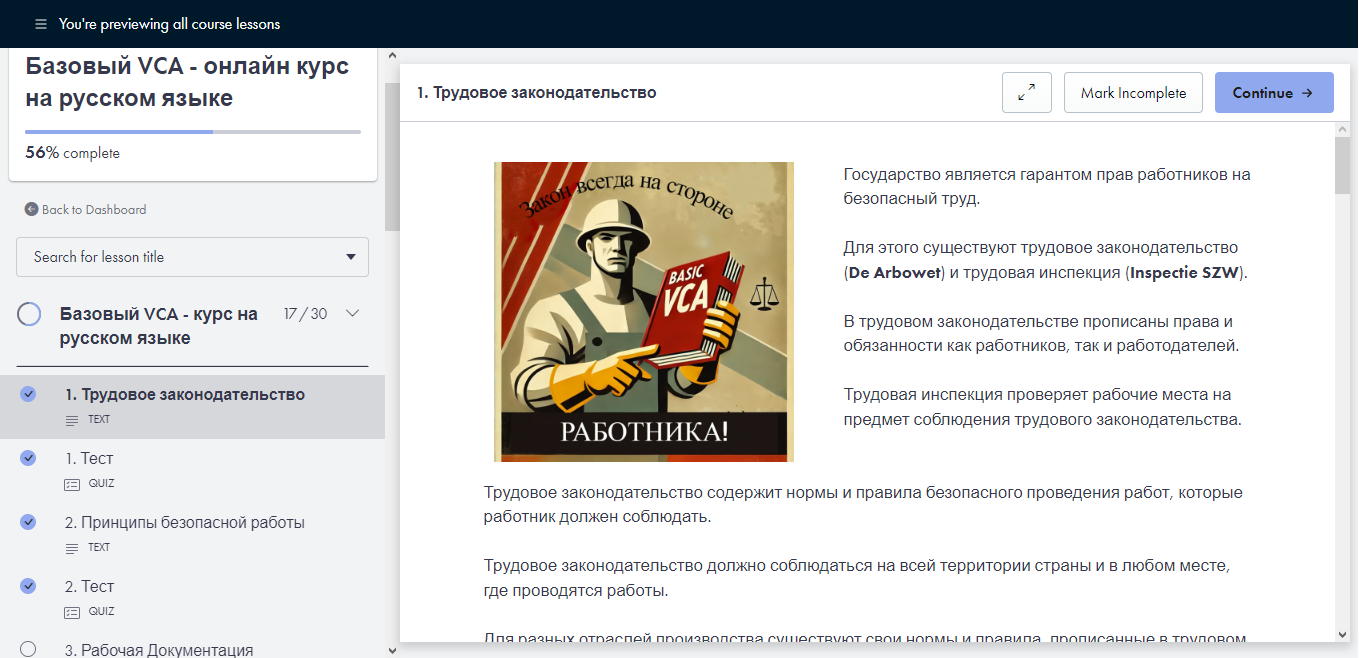Collapse the Базовый VCA section chevron
1366x658 pixels.
click(x=352, y=314)
